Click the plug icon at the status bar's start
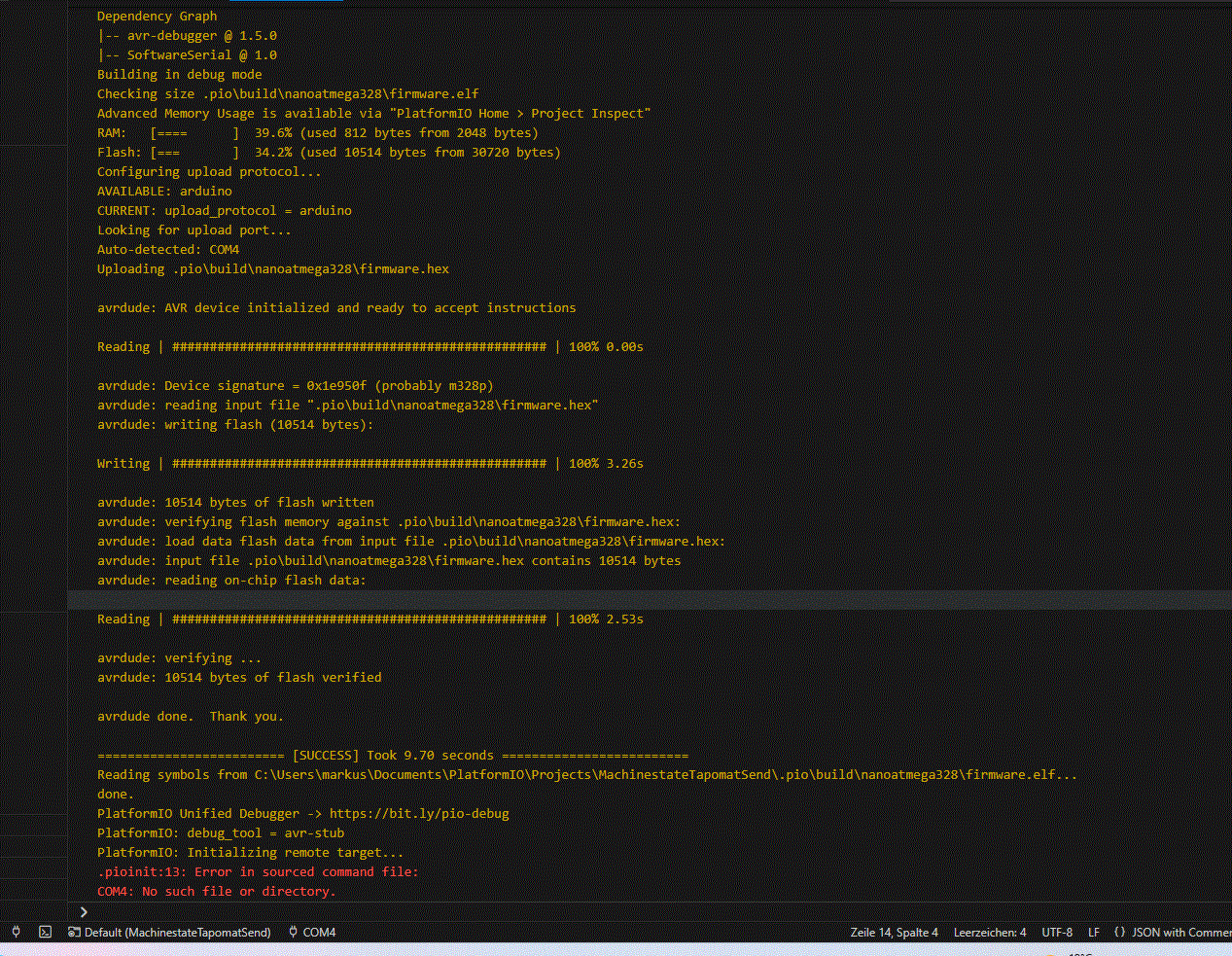1232x956 pixels. (16, 932)
